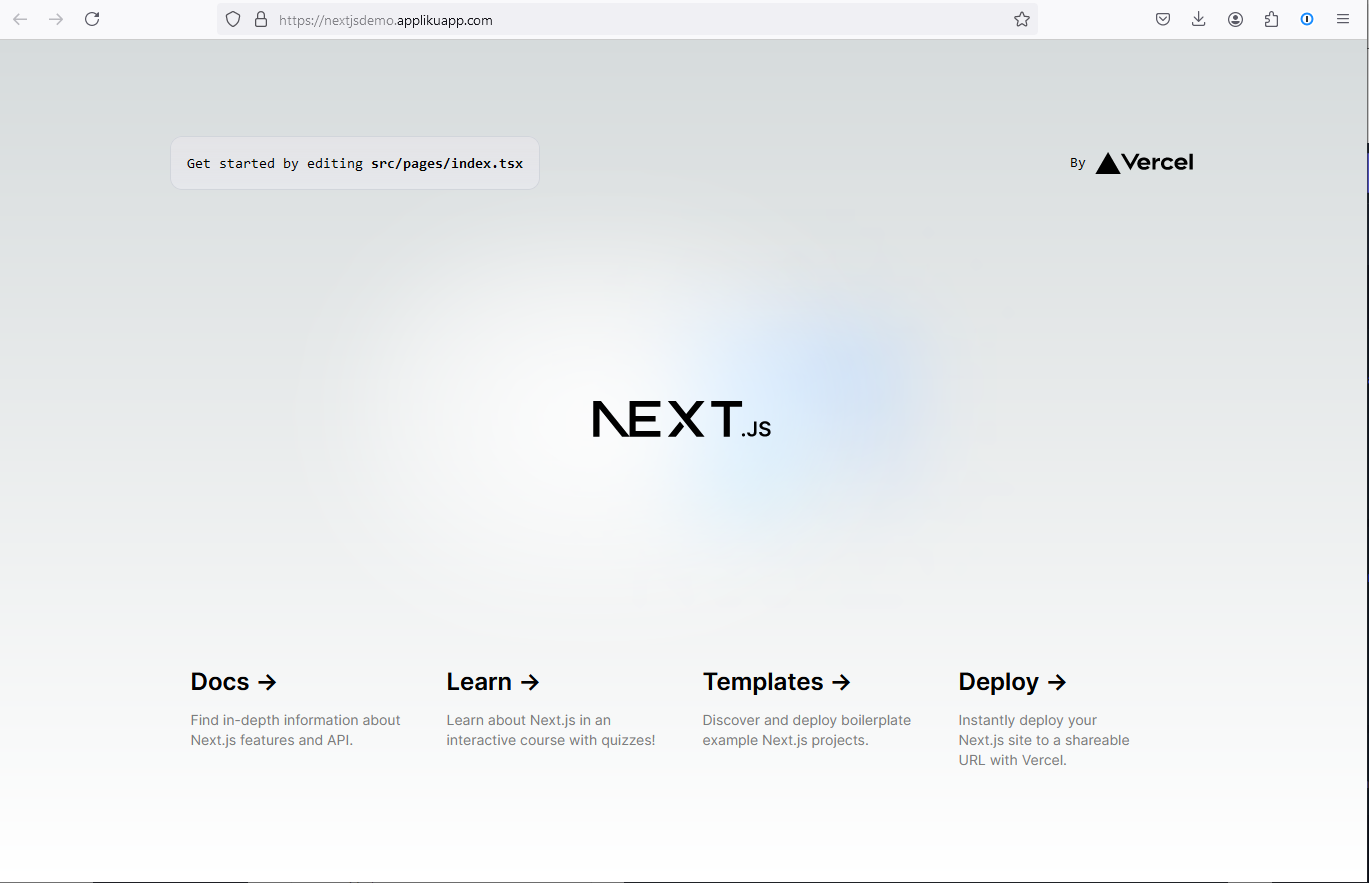Click the padlock site security icon
The height and width of the screenshot is (883, 1369).
(261, 19)
